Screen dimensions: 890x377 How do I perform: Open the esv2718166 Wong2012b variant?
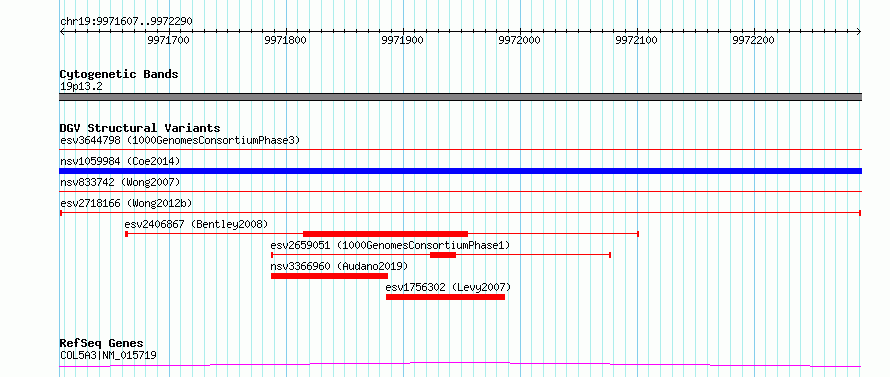pos(460,212)
